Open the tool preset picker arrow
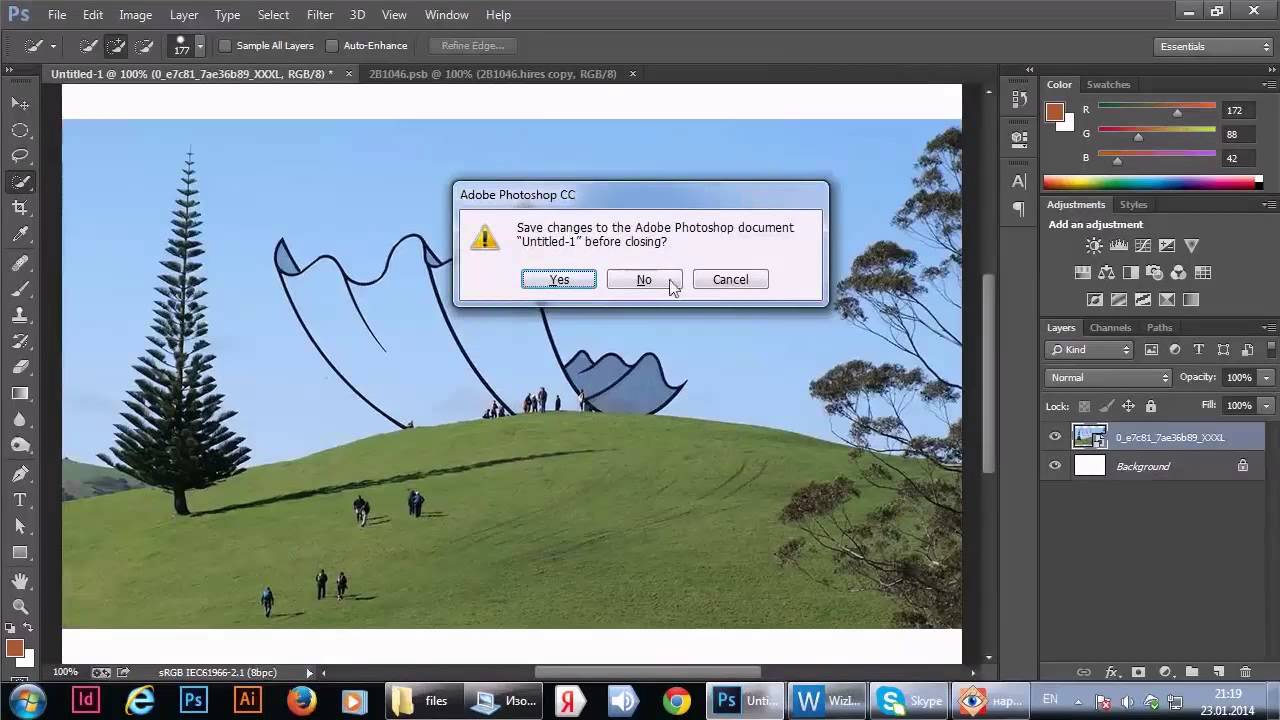Image resolution: width=1280 pixels, height=720 pixels. 53,46
